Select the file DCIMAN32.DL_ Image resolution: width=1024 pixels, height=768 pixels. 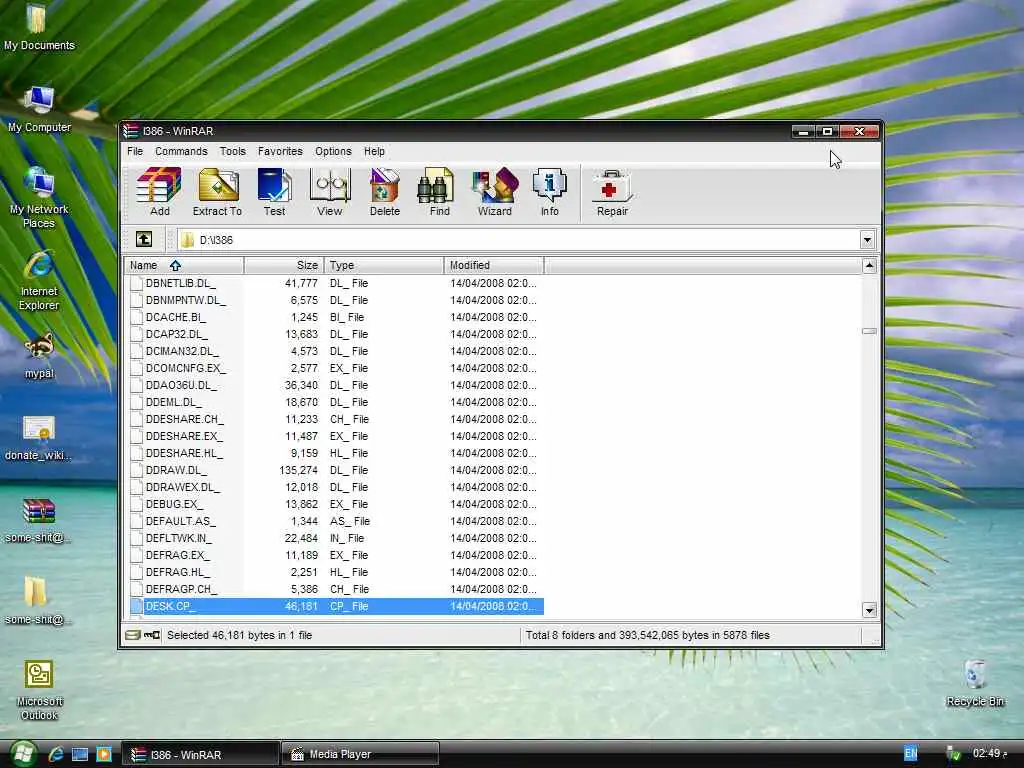(x=182, y=351)
